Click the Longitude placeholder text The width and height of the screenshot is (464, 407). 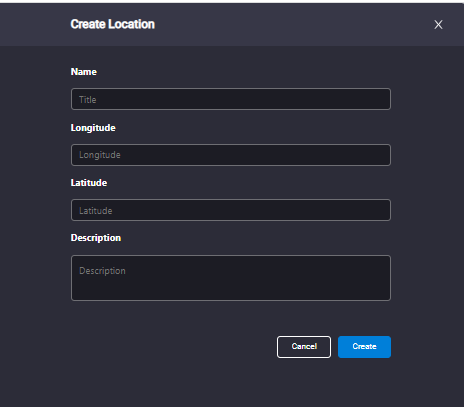pyautogui.click(x=100, y=155)
